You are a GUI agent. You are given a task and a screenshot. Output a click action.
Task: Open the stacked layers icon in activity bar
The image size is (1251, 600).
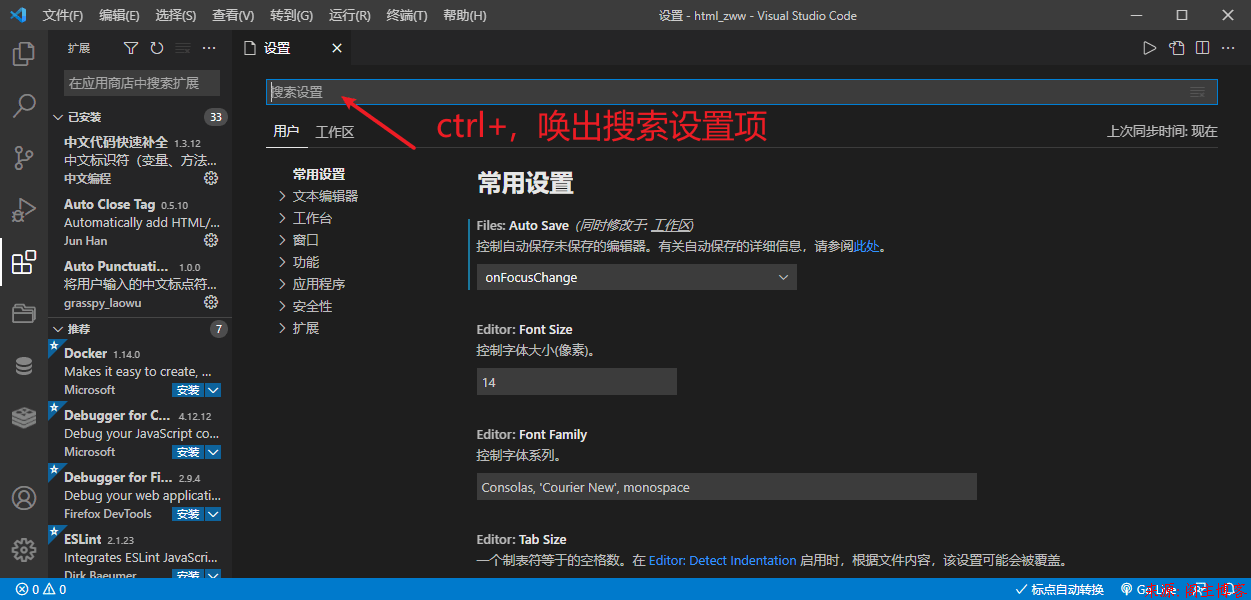pos(24,418)
